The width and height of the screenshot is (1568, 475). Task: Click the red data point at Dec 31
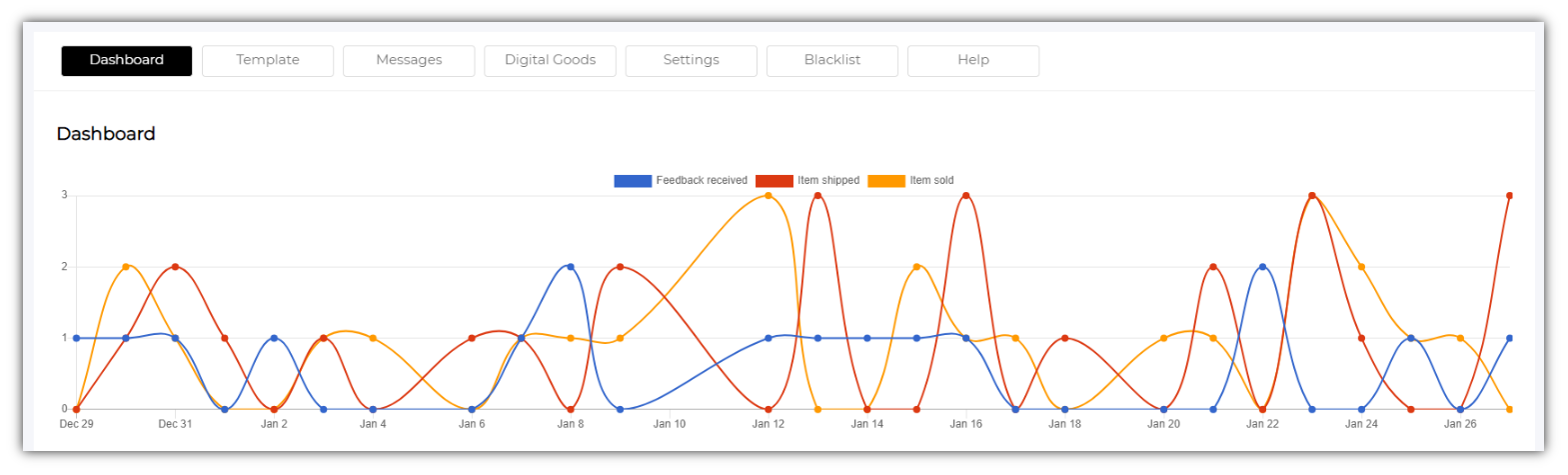(175, 267)
